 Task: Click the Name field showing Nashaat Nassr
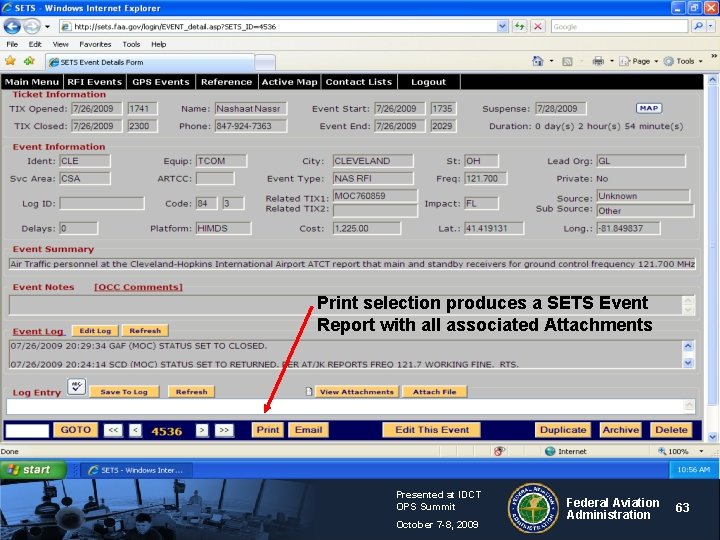251,109
